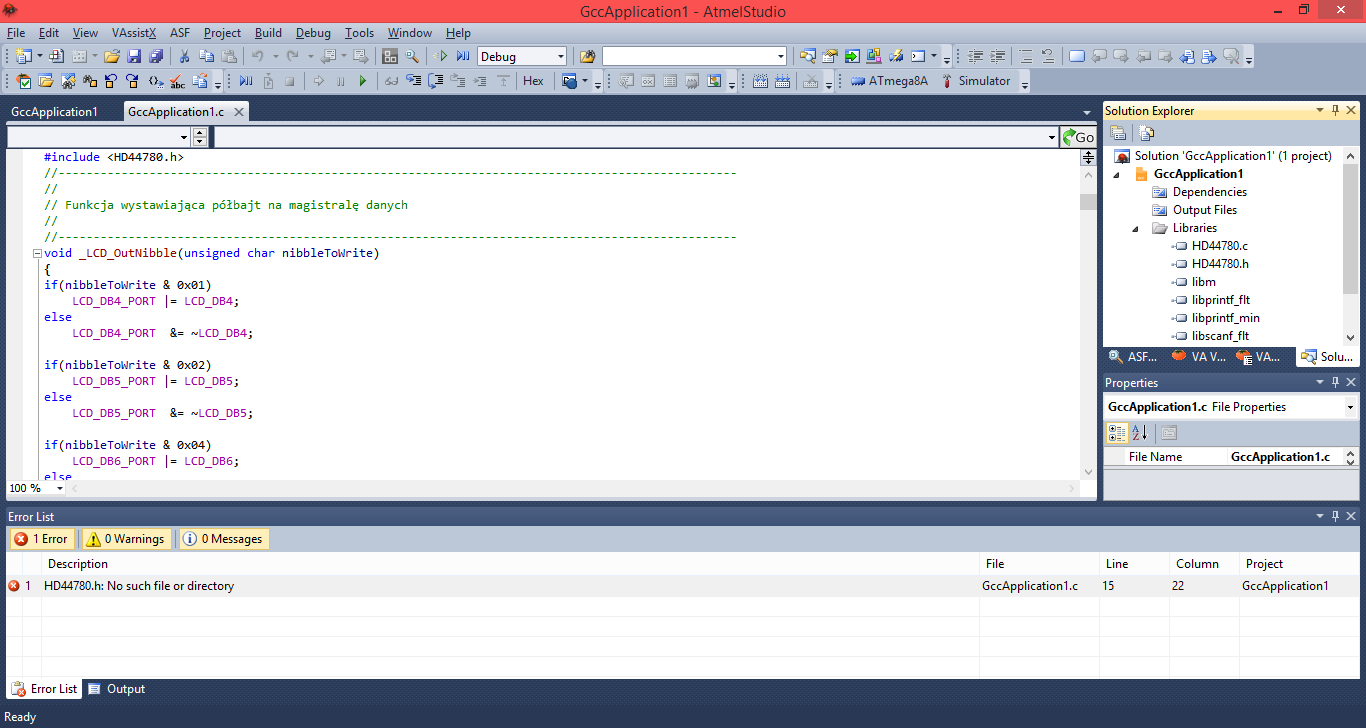Open the Tools menu
Viewport: 1366px width, 728px height.
359,33
